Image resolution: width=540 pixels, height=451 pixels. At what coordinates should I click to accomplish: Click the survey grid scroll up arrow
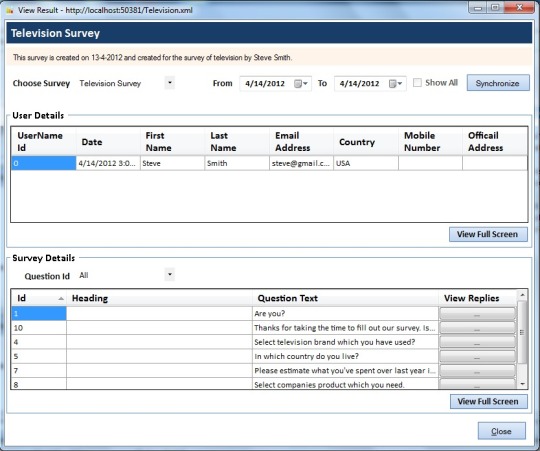tap(522, 295)
